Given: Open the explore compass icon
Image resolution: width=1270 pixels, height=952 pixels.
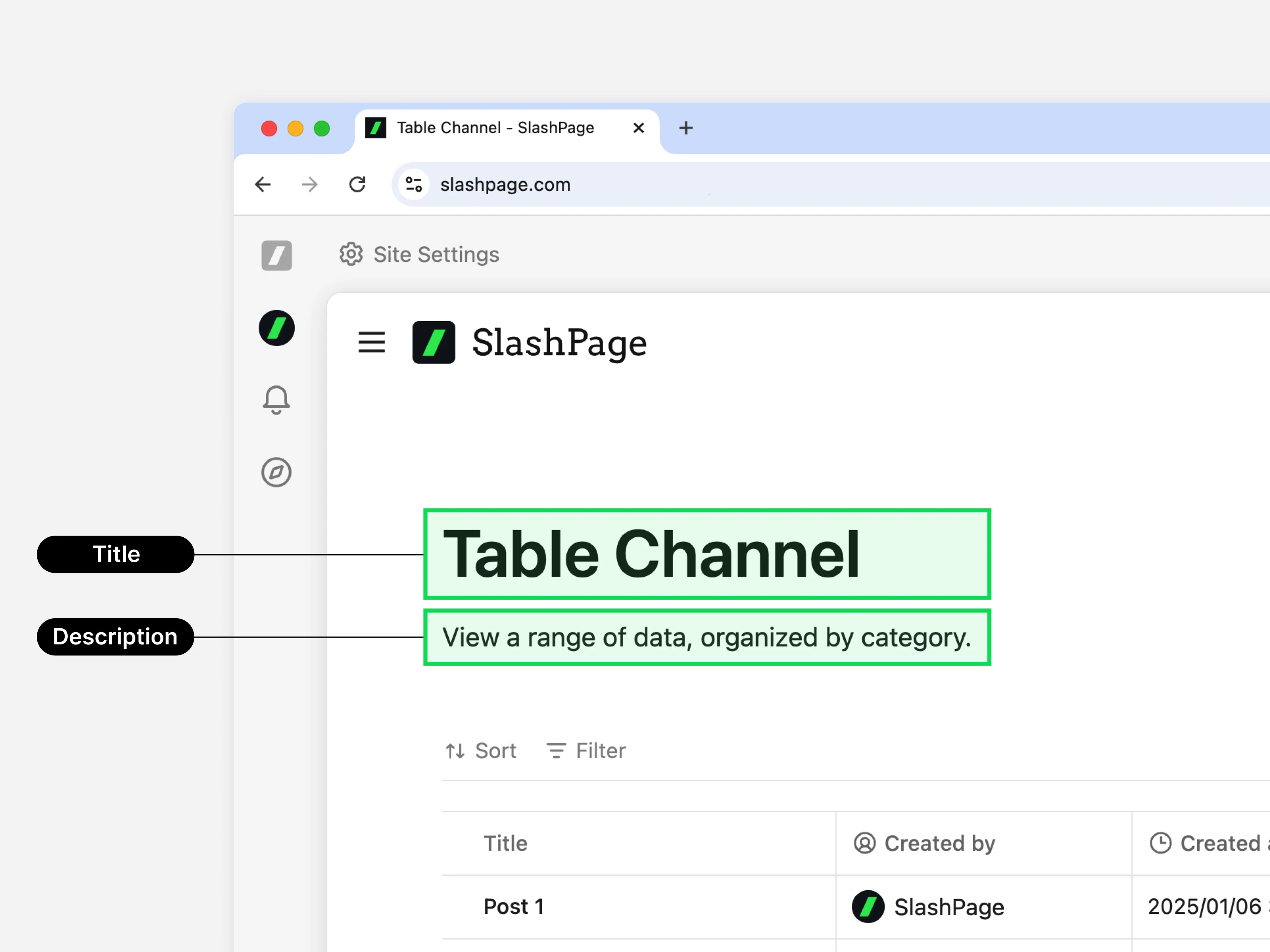Looking at the screenshot, I should (277, 472).
